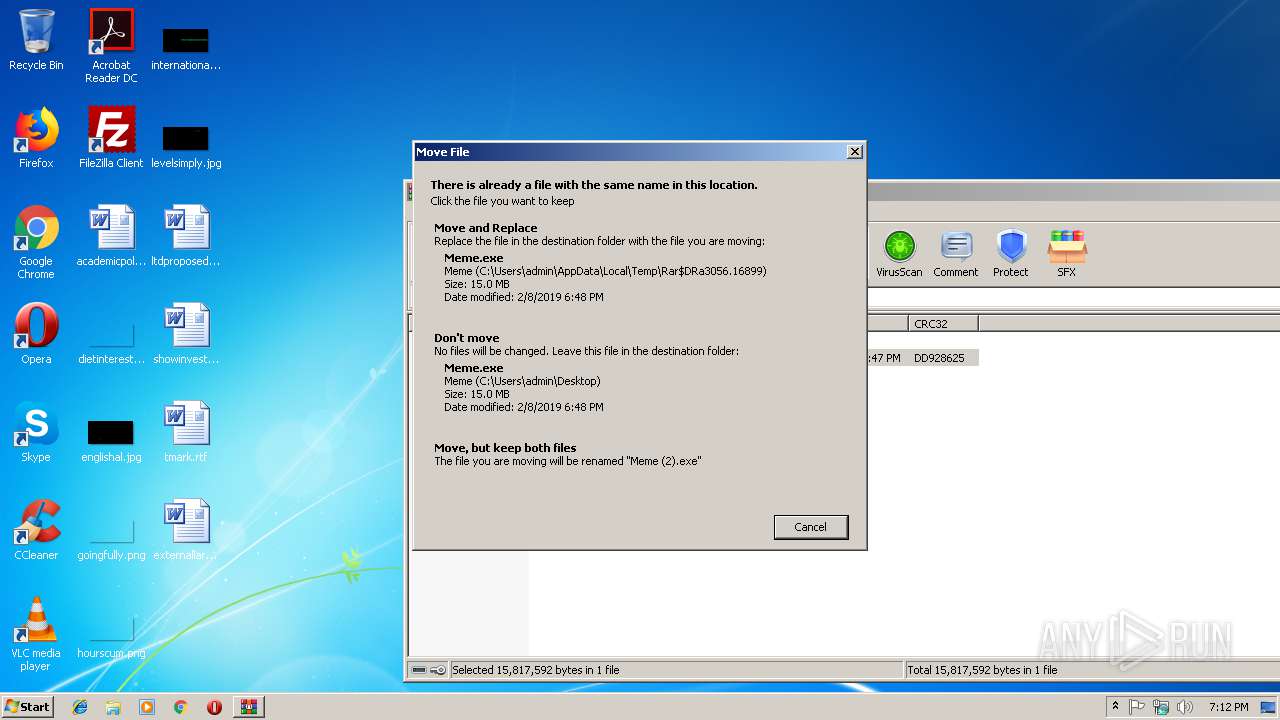Open the media player taskbar icon

147,707
